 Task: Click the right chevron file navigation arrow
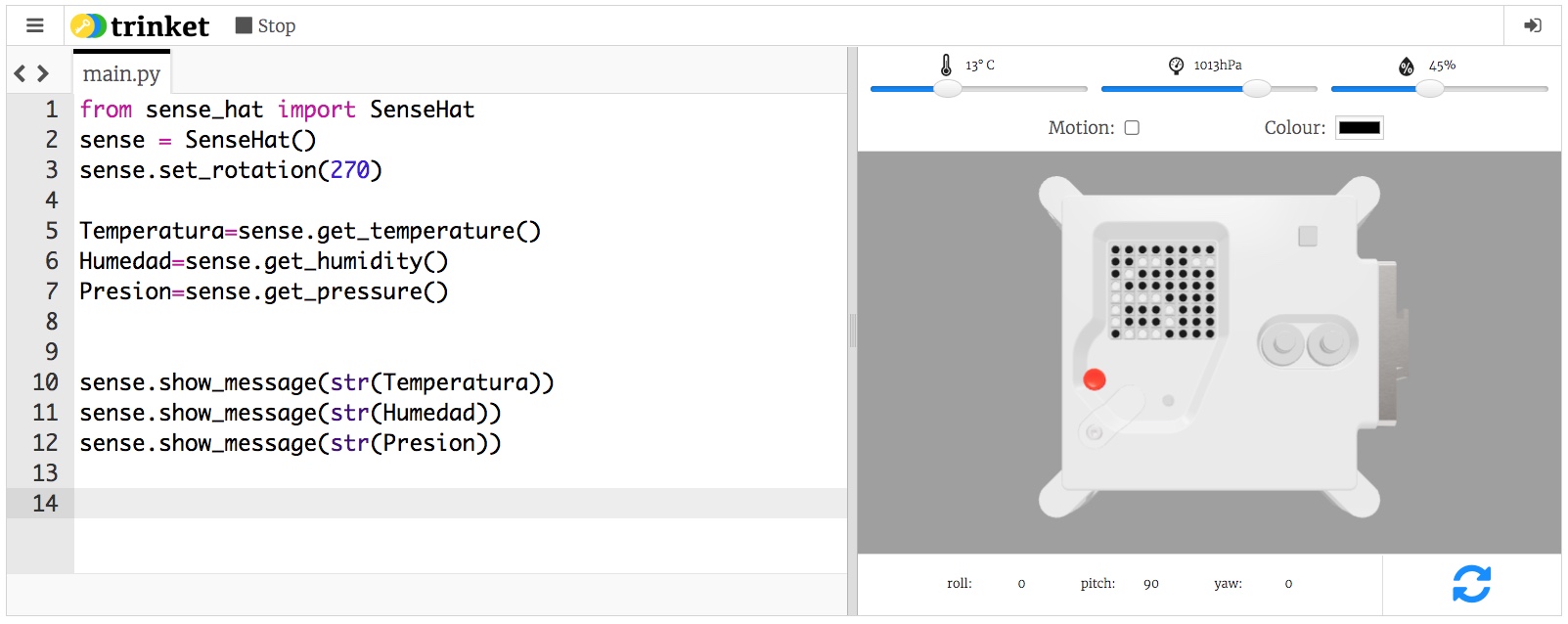(43, 73)
